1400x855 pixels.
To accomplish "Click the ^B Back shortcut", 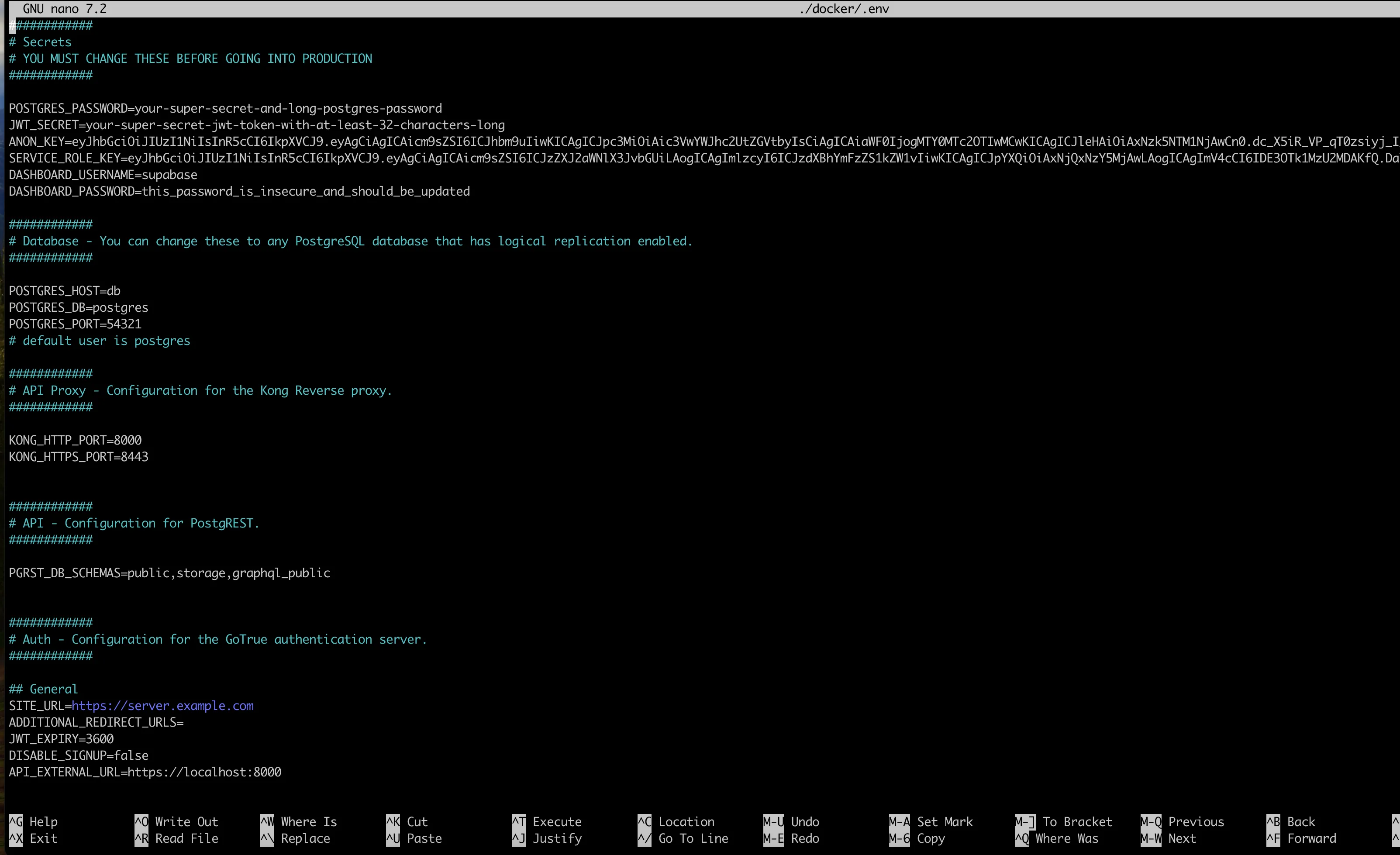I will click(x=1291, y=821).
